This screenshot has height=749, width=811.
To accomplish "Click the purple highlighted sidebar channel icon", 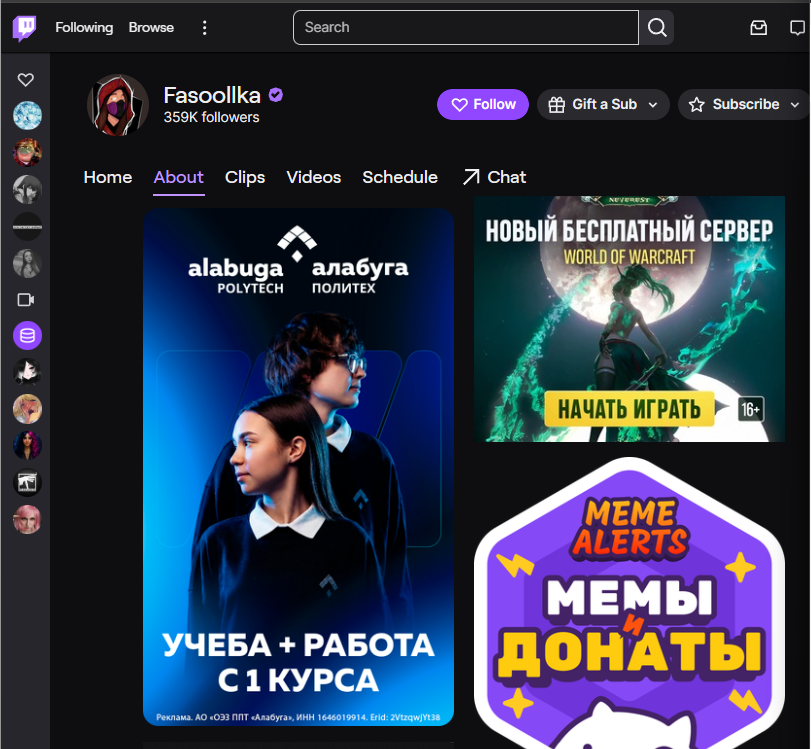I will pyautogui.click(x=27, y=336).
